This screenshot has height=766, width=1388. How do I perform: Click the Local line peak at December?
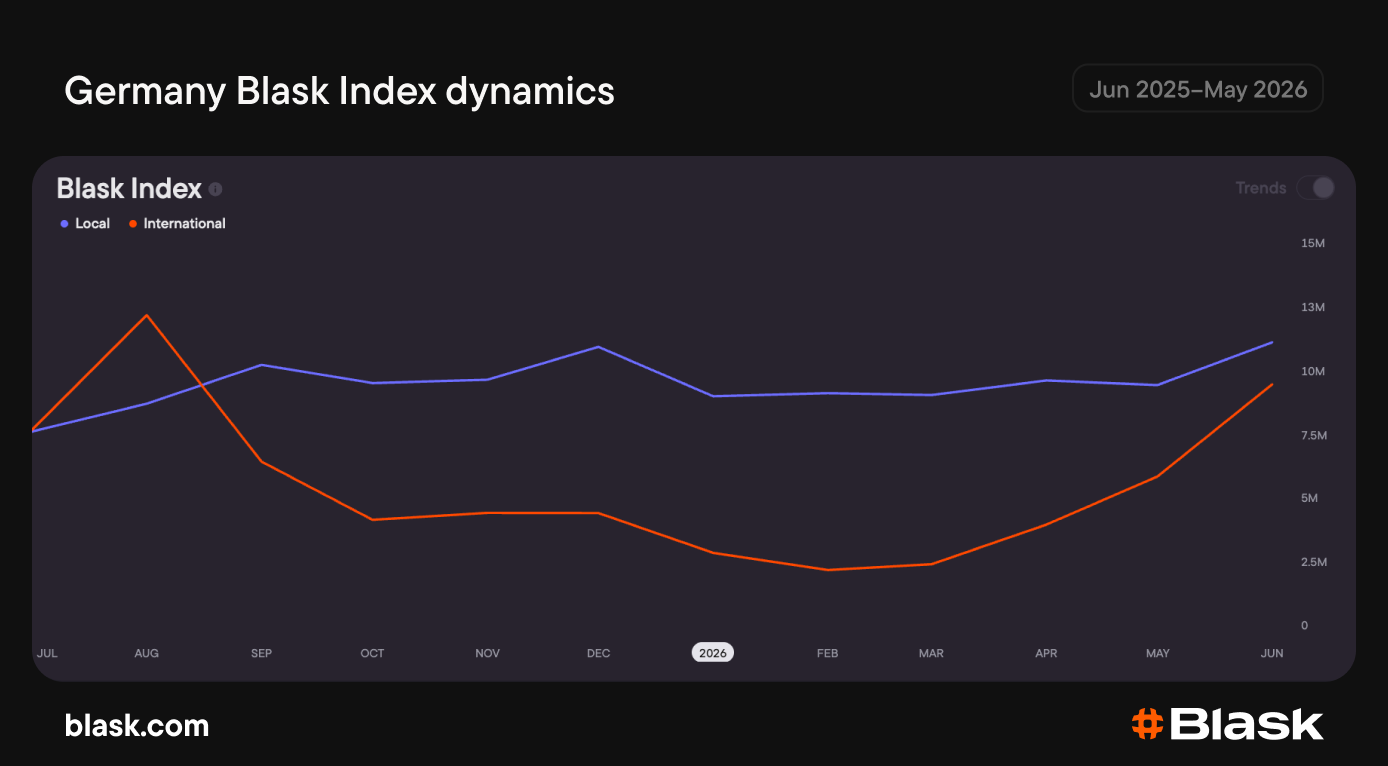[x=598, y=347]
